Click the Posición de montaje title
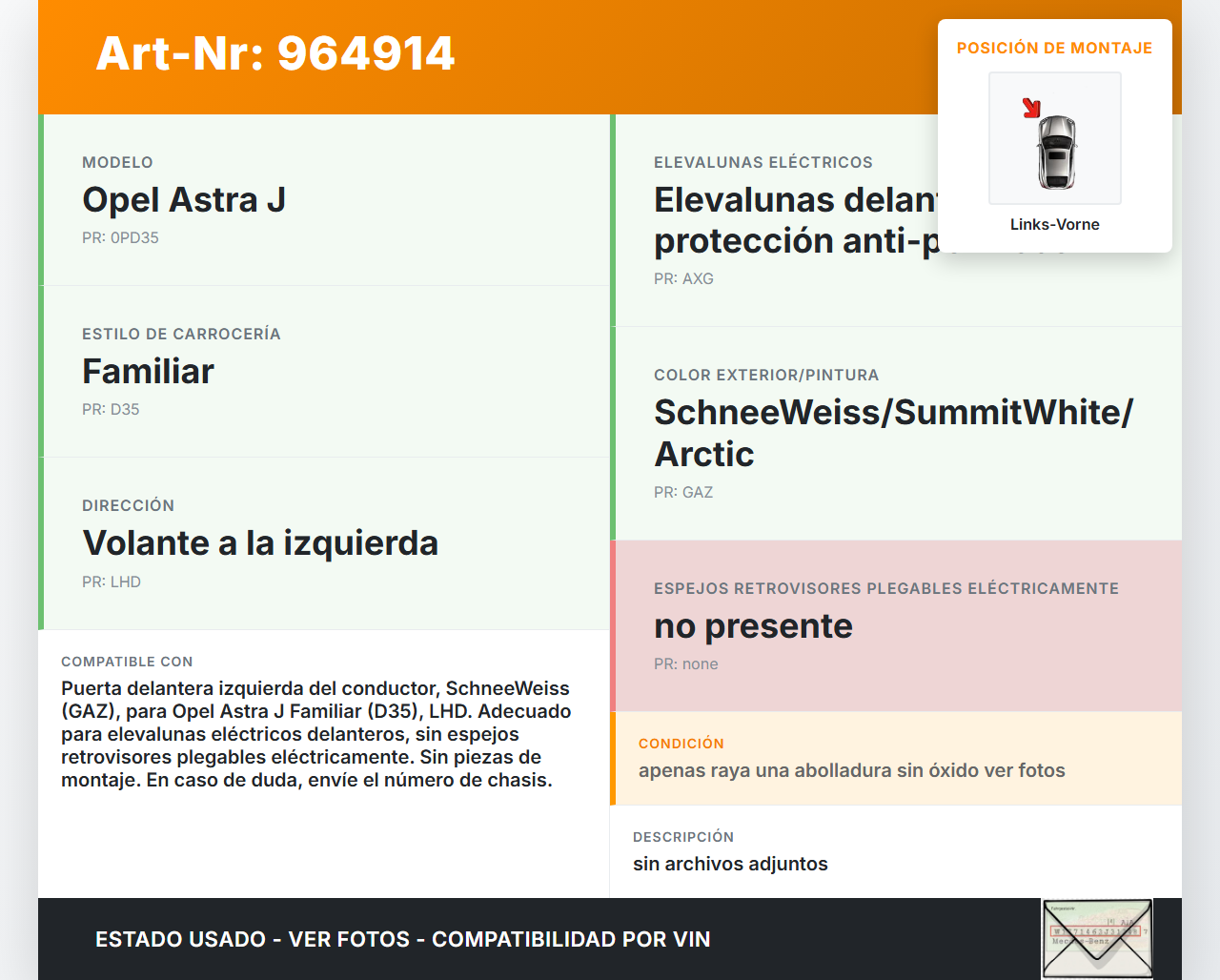Image resolution: width=1220 pixels, height=980 pixels. pos(1054,48)
